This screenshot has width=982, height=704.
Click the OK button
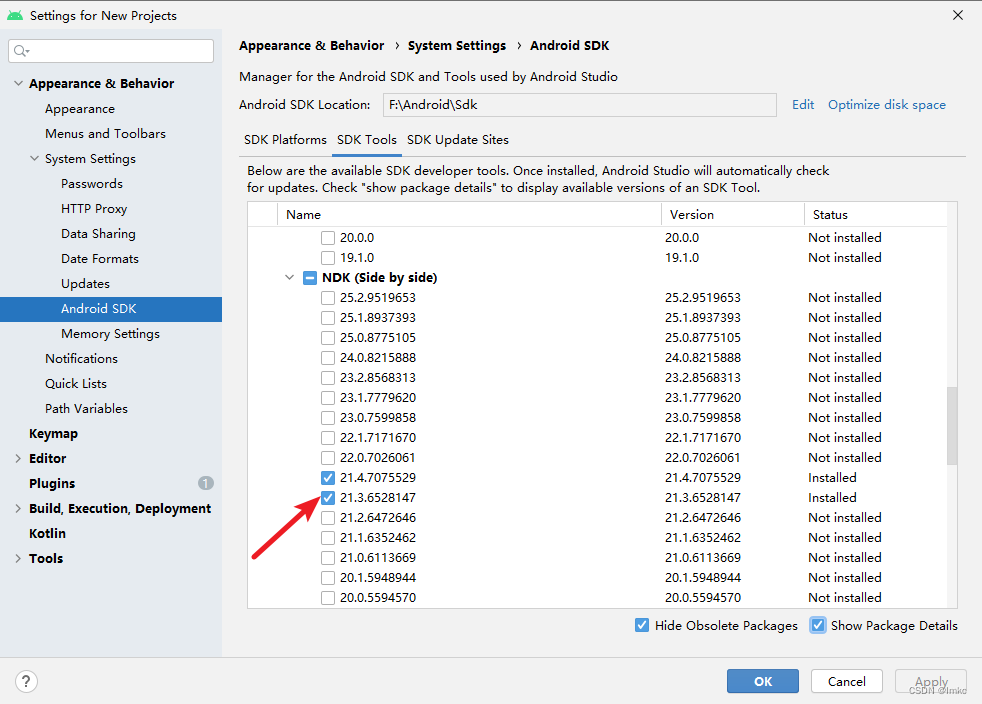click(x=763, y=681)
